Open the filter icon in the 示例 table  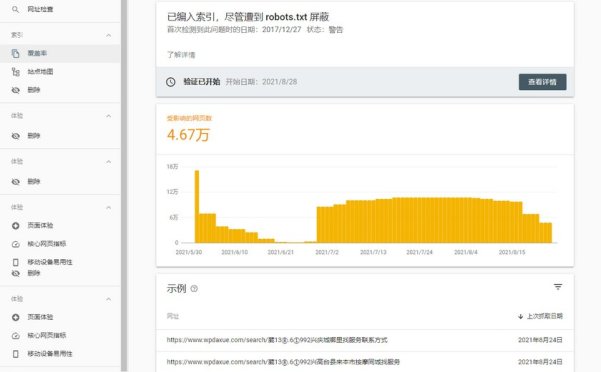(558, 287)
